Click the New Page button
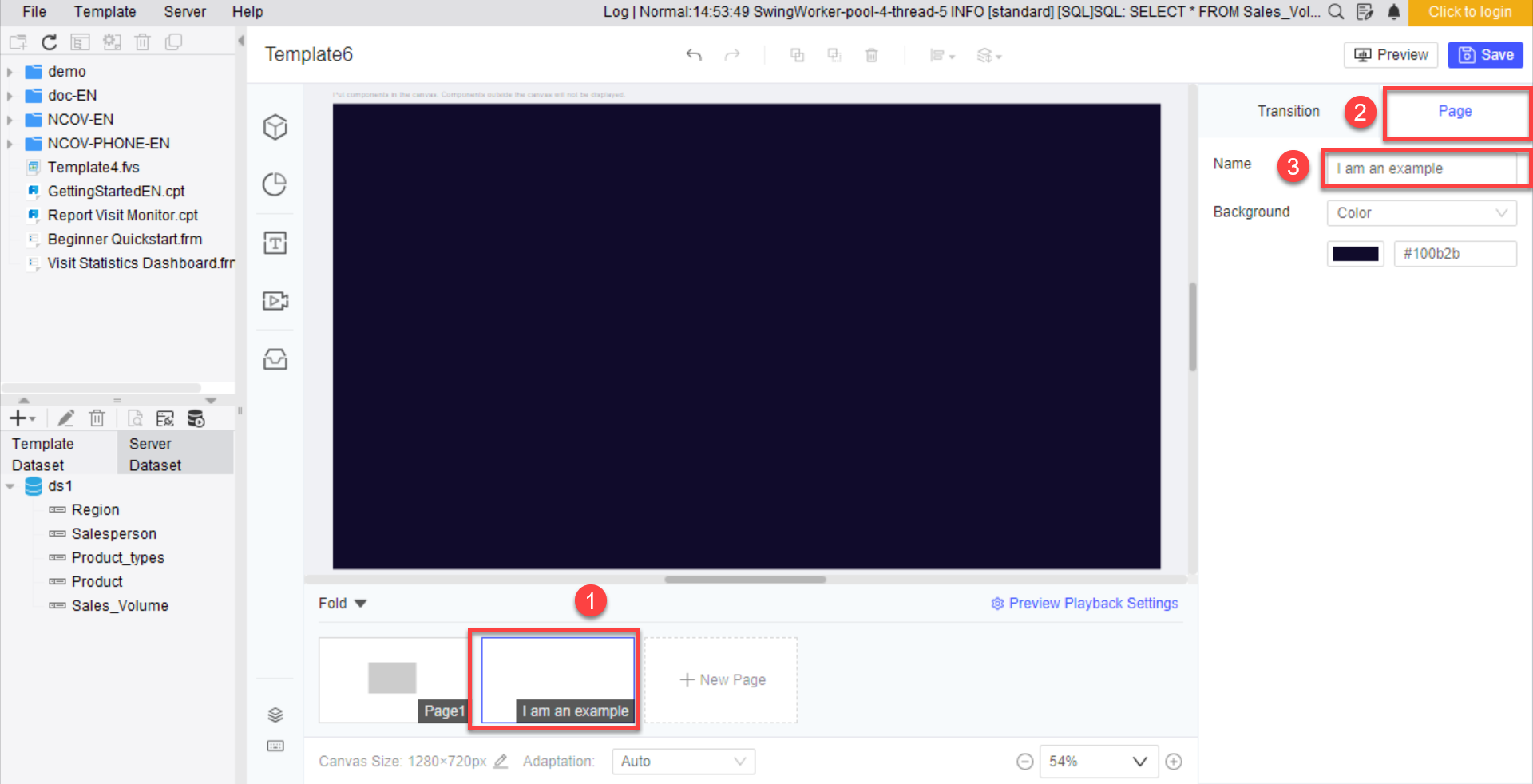Image resolution: width=1533 pixels, height=784 pixels. pyautogui.click(x=722, y=679)
